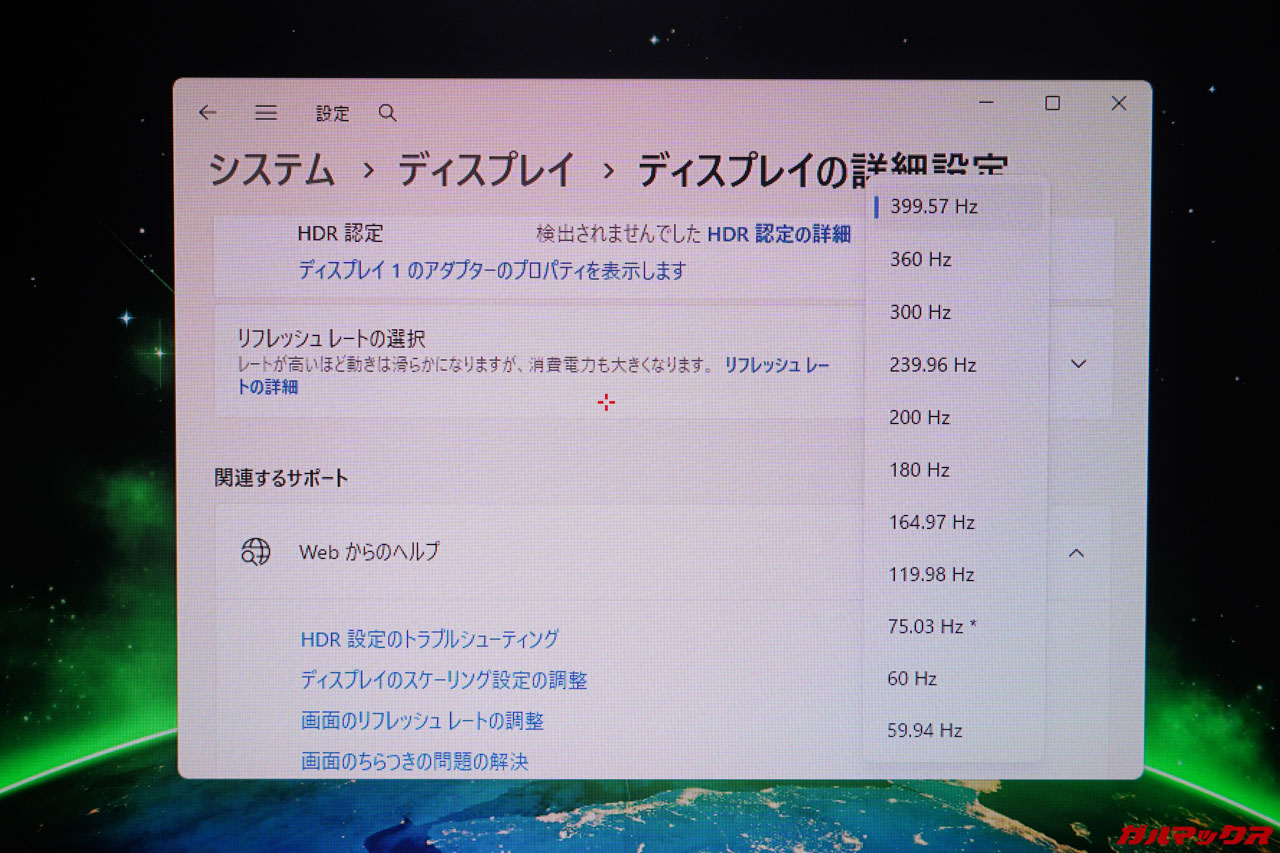Go to システム in the breadcrumb
1280x853 pixels.
(272, 171)
